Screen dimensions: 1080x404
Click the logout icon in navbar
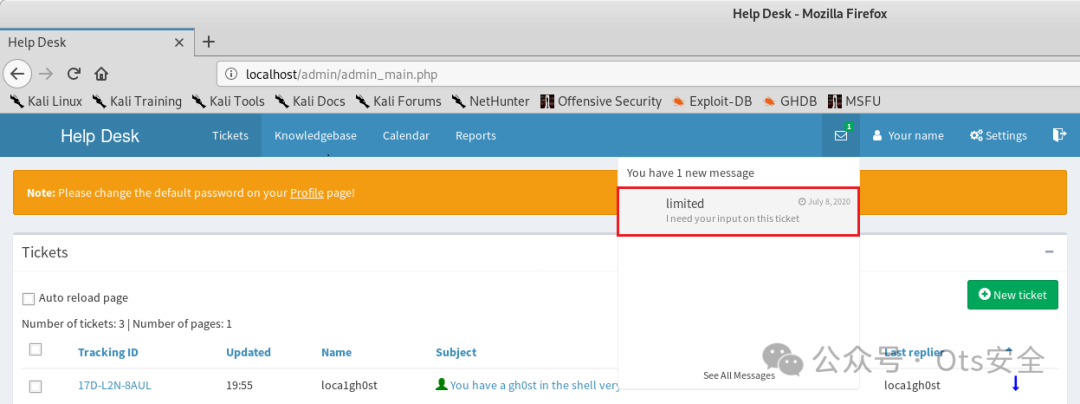1059,135
